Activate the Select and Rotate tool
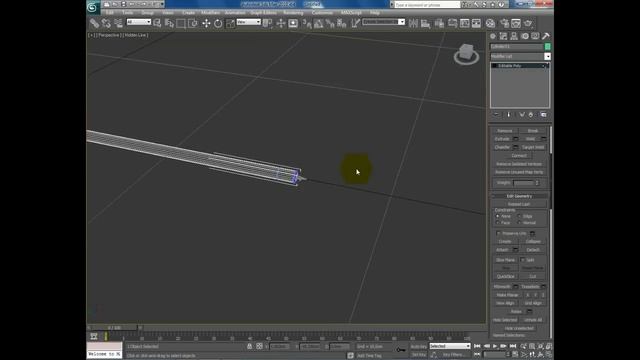Screen dimensions: 640x360 pyautogui.click(x=218, y=23)
